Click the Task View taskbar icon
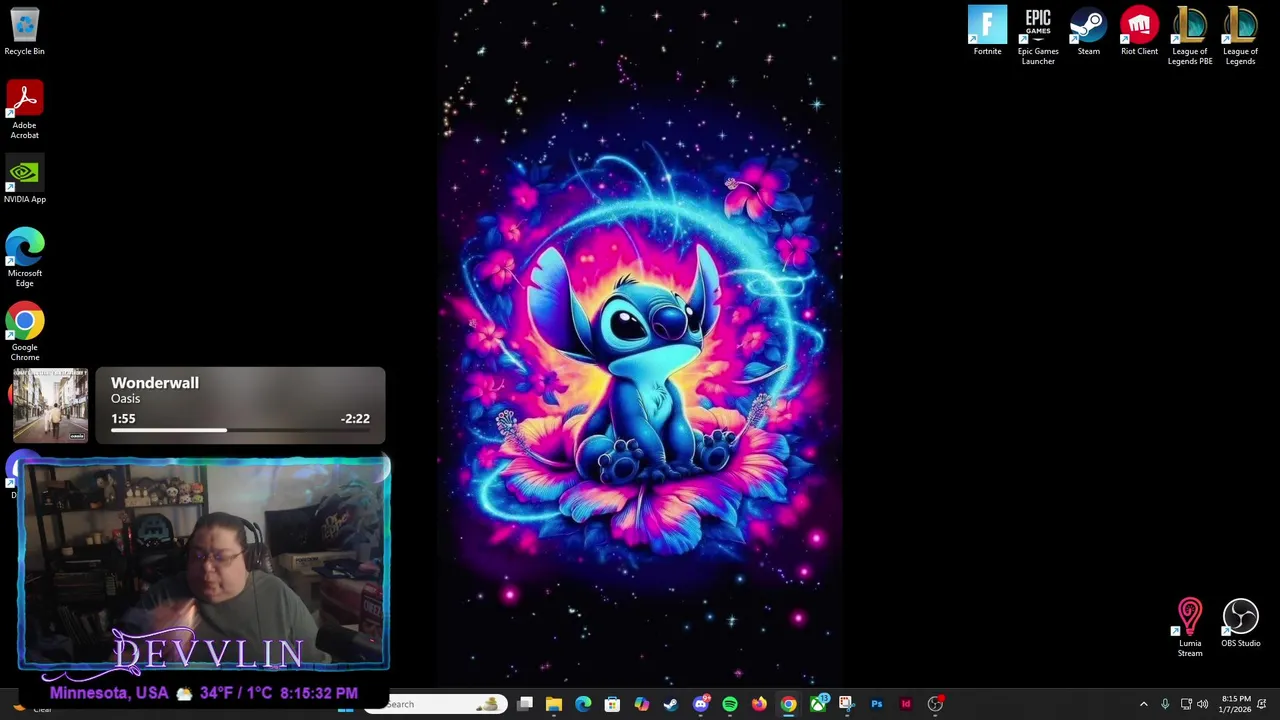Image resolution: width=1280 pixels, height=720 pixels. (525, 704)
